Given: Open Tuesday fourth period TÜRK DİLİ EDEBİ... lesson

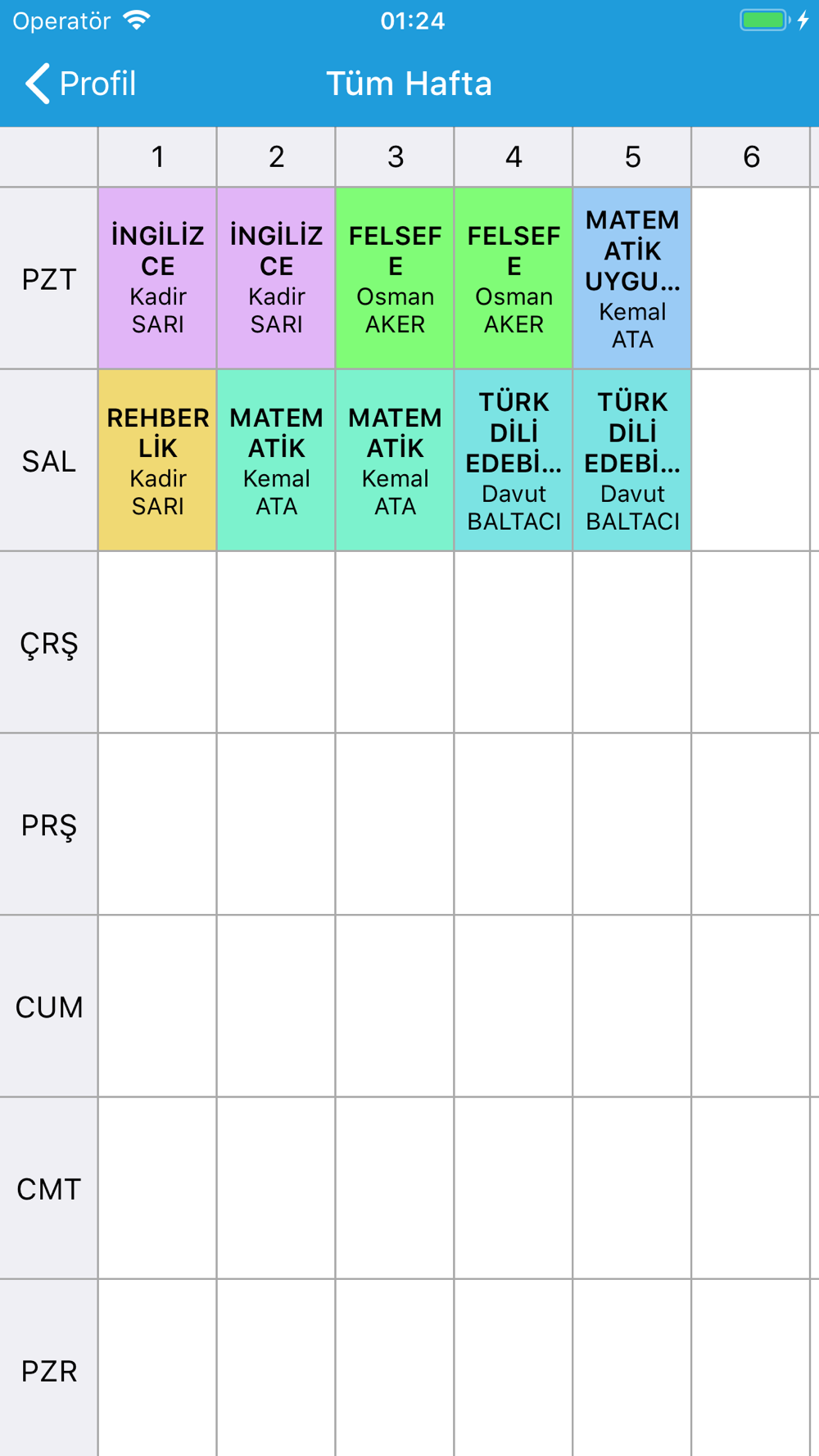Looking at the screenshot, I should tap(514, 460).
